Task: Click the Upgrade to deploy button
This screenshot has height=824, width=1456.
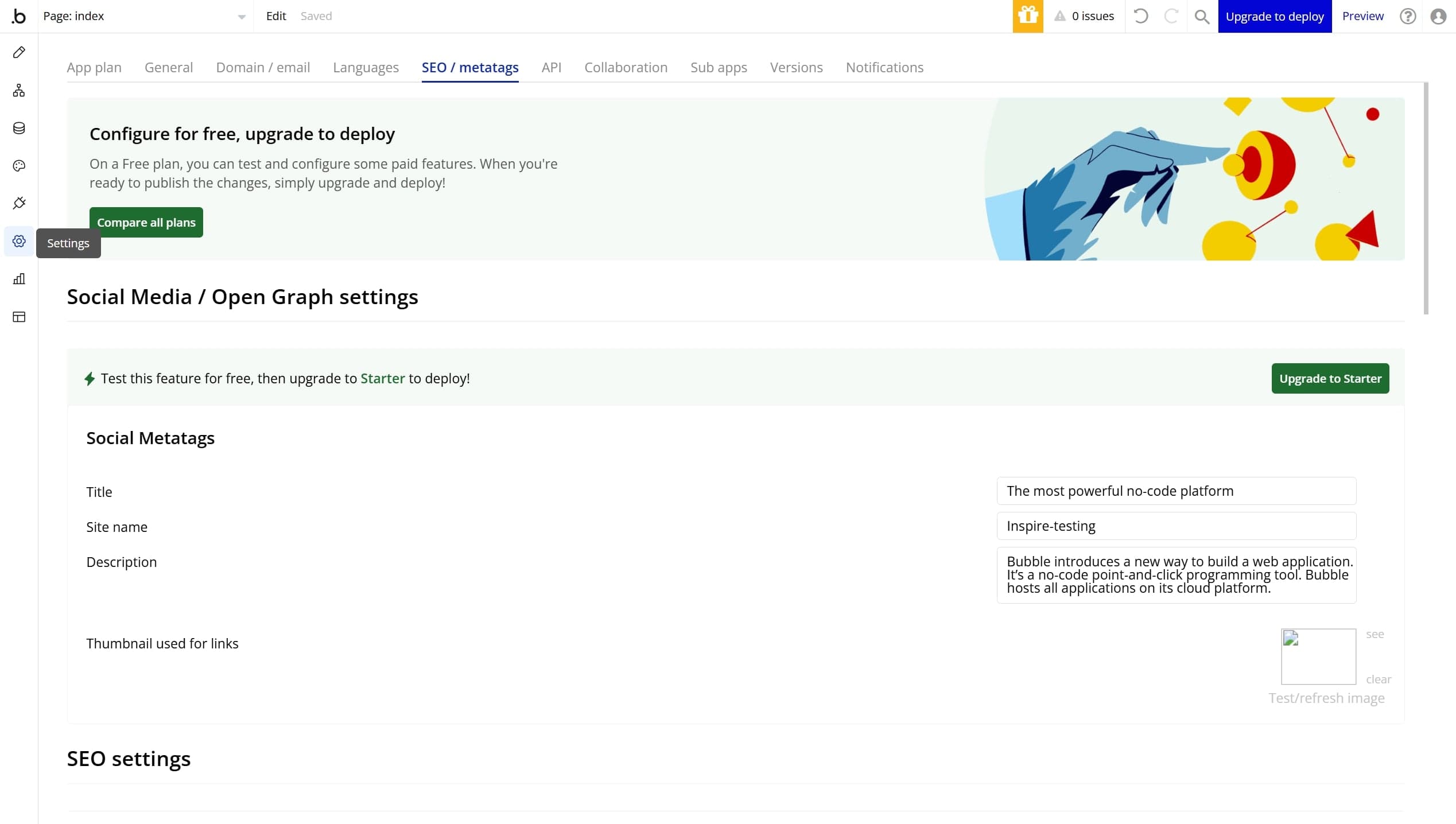Action: pos(1275,16)
